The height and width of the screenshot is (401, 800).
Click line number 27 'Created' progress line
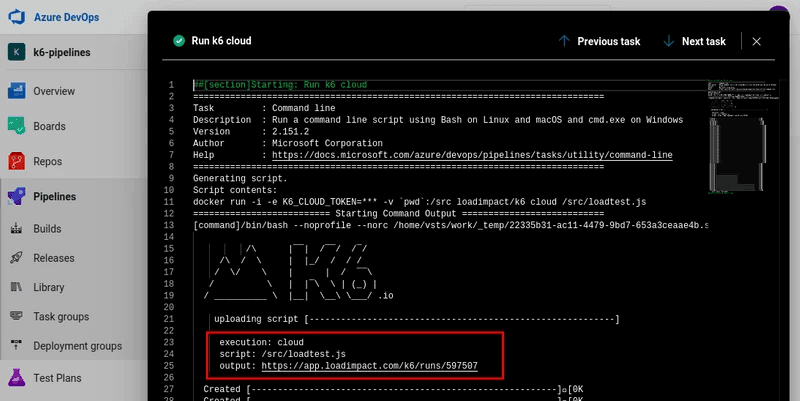[393, 389]
